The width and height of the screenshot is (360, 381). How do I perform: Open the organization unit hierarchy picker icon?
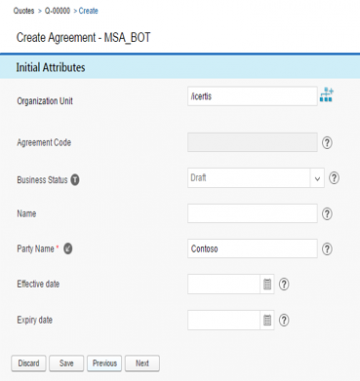(x=327, y=95)
